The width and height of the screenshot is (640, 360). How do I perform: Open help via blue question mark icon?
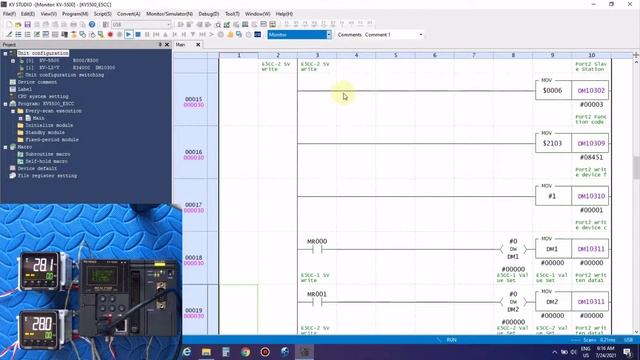pos(92,25)
